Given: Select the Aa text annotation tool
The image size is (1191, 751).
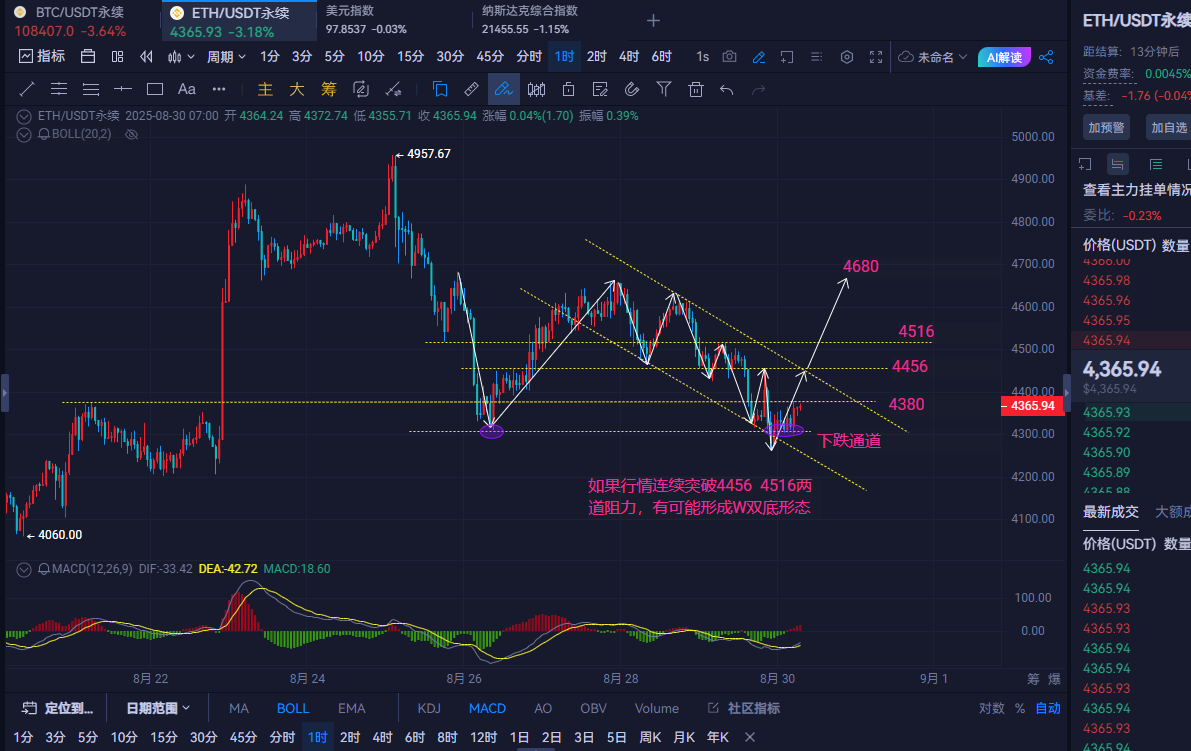Looking at the screenshot, I should point(186,90).
